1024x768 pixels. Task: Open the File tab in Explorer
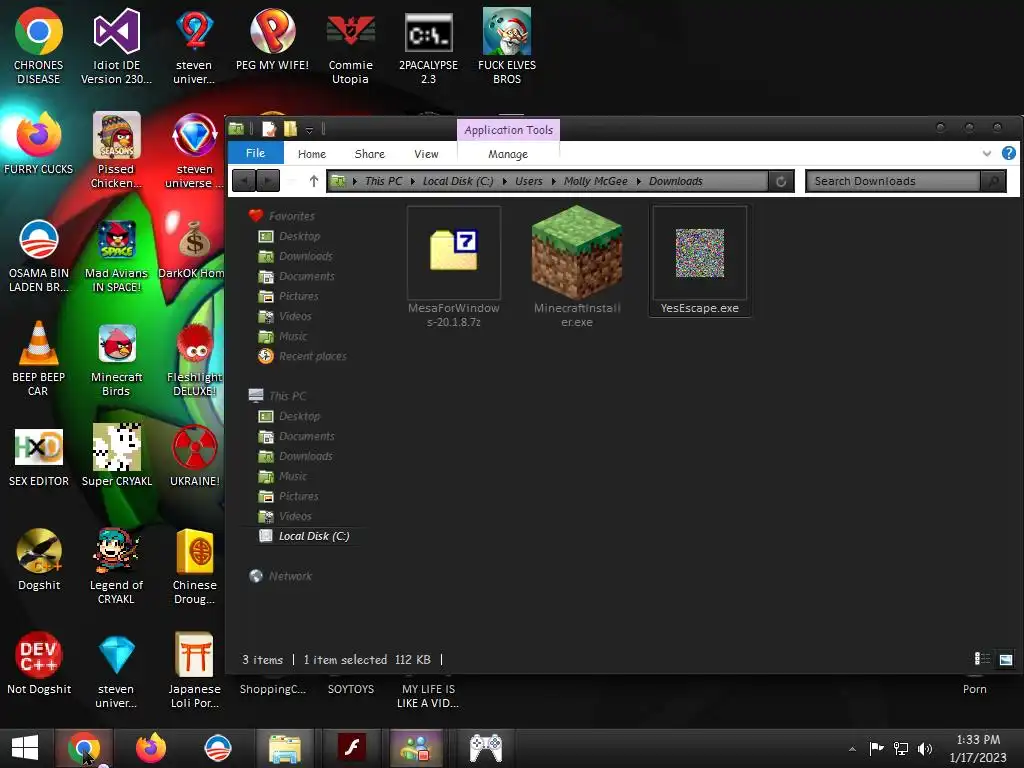pos(255,153)
